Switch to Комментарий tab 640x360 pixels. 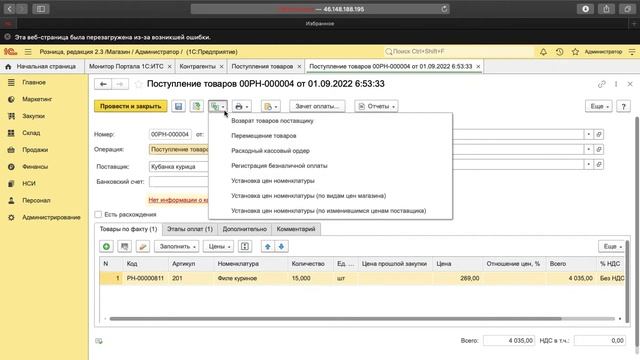(x=296, y=229)
